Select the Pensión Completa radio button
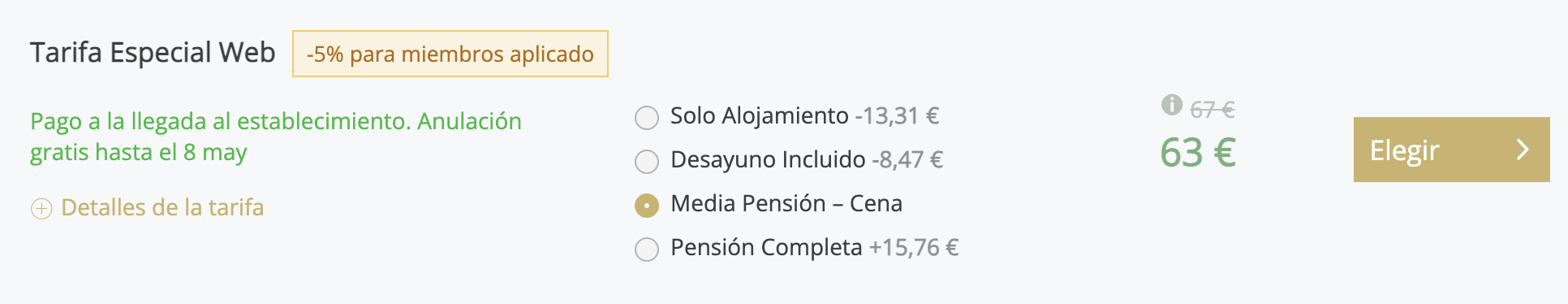Viewport: 1568px width, 304px height. pos(646,250)
